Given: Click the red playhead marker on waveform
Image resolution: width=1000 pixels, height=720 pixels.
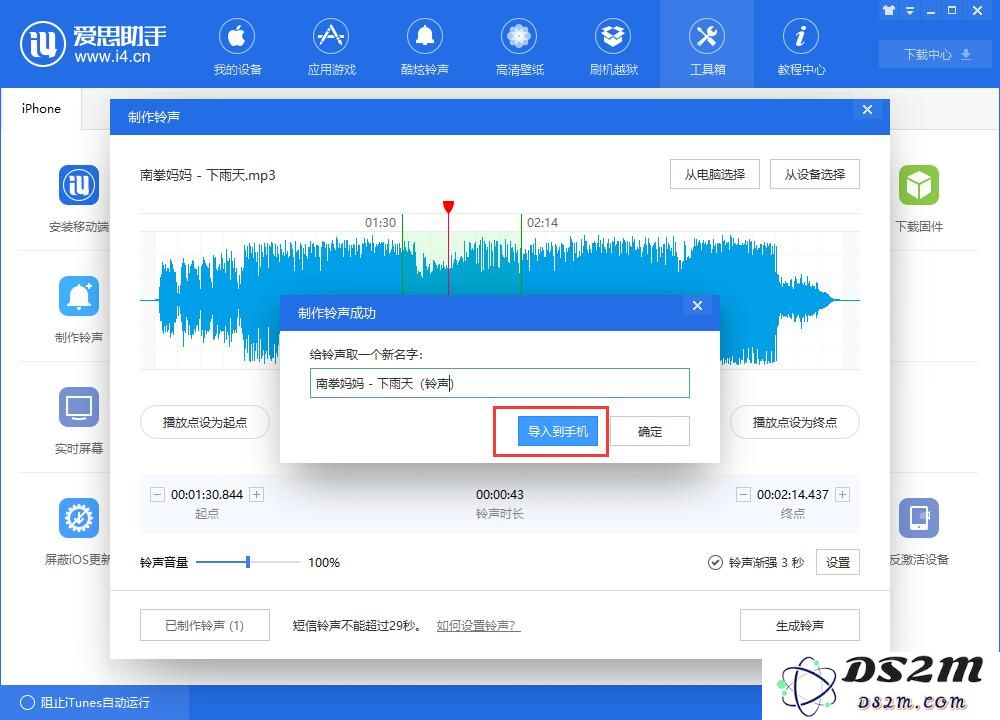Looking at the screenshot, I should [x=448, y=207].
